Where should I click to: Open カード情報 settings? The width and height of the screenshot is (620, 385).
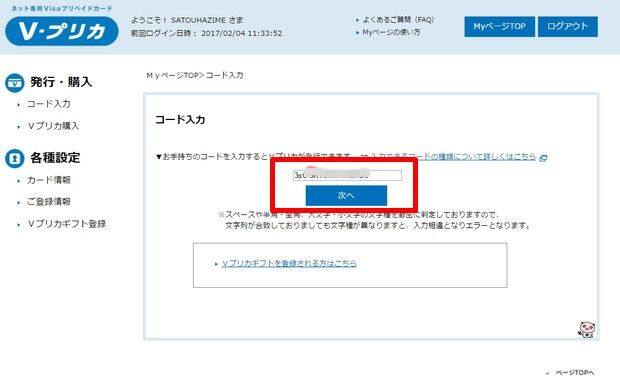click(49, 180)
